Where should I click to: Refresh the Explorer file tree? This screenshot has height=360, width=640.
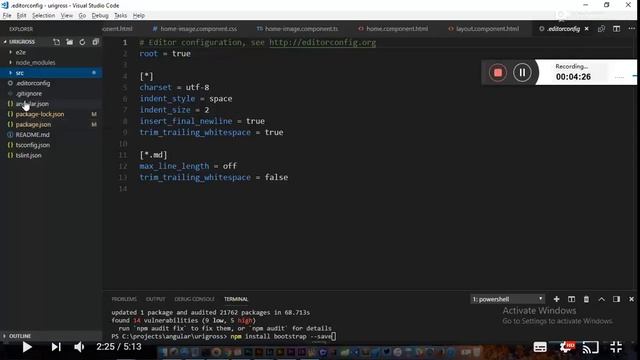tap(82, 42)
